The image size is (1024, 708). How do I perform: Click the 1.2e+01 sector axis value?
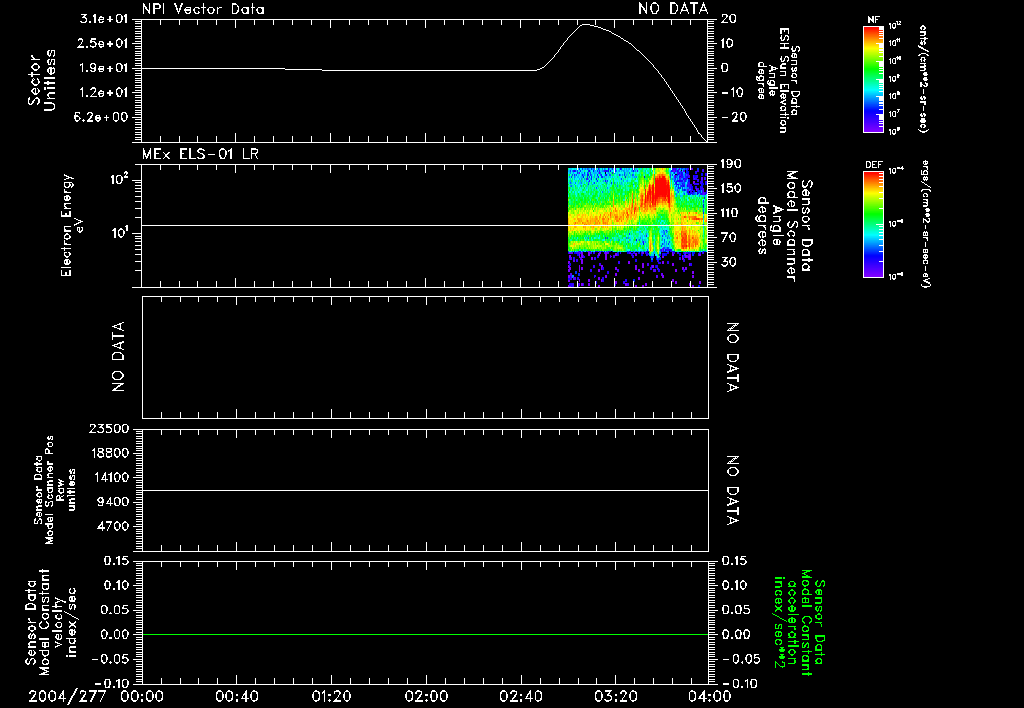point(104,92)
